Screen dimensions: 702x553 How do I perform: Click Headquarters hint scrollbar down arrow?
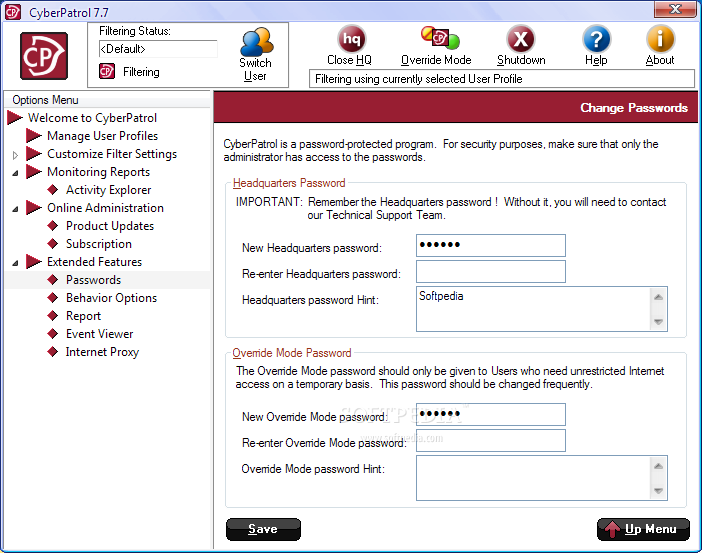[658, 321]
